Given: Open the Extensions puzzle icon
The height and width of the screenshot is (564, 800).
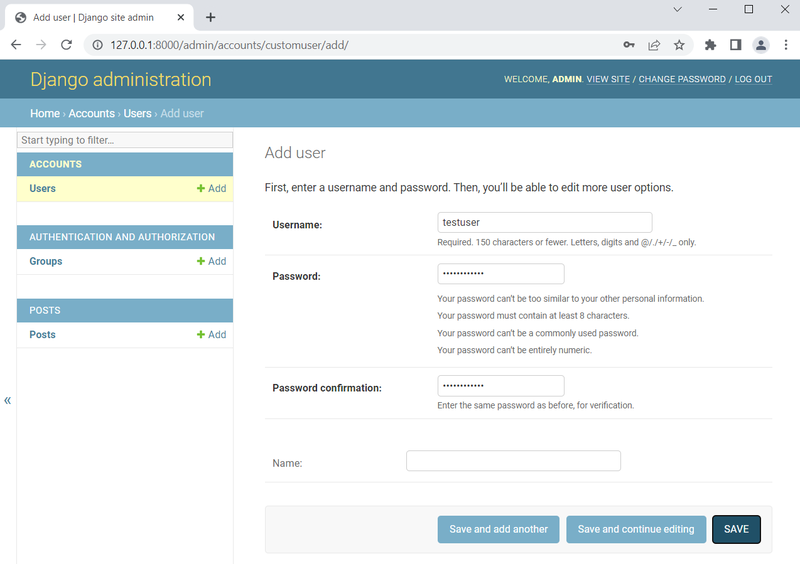Looking at the screenshot, I should [x=710, y=45].
